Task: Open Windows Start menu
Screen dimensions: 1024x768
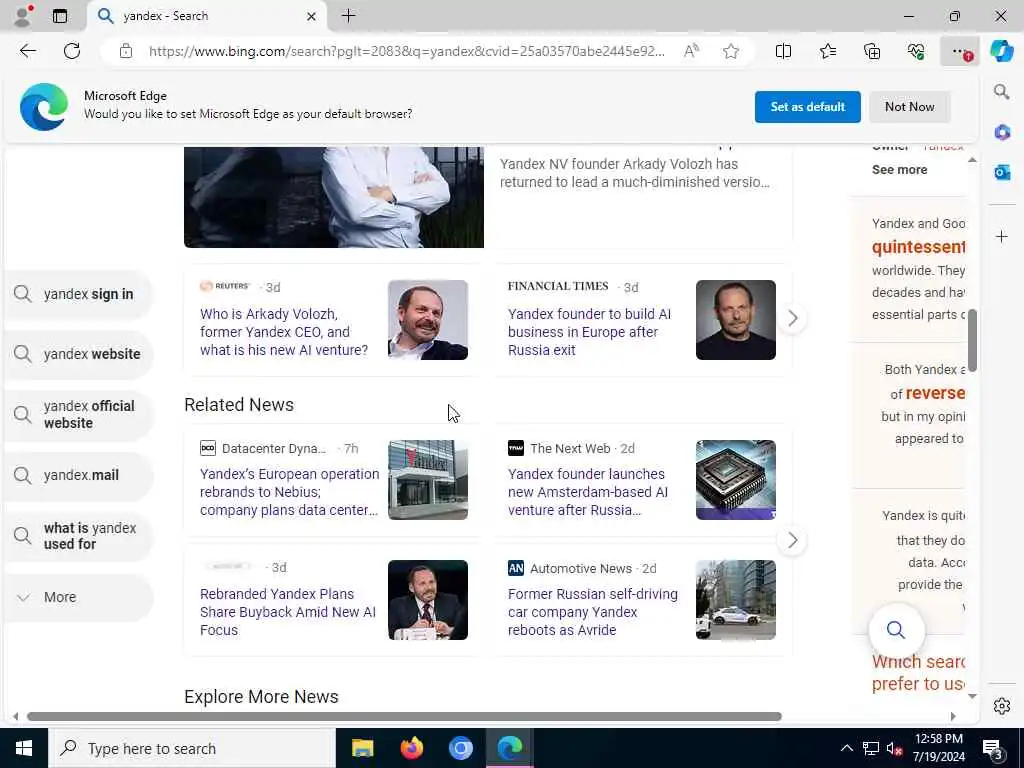Action: (24, 748)
